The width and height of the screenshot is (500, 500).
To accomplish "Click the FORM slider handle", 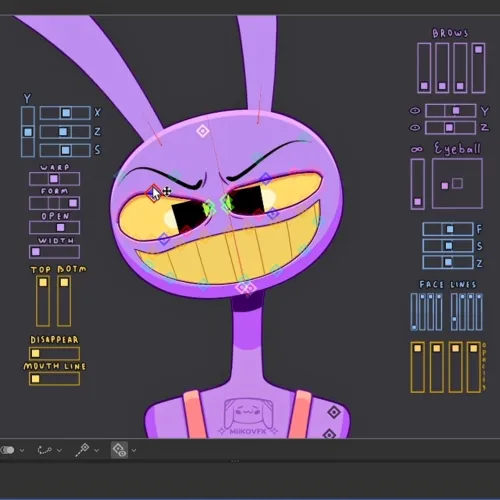I will tap(73, 203).
